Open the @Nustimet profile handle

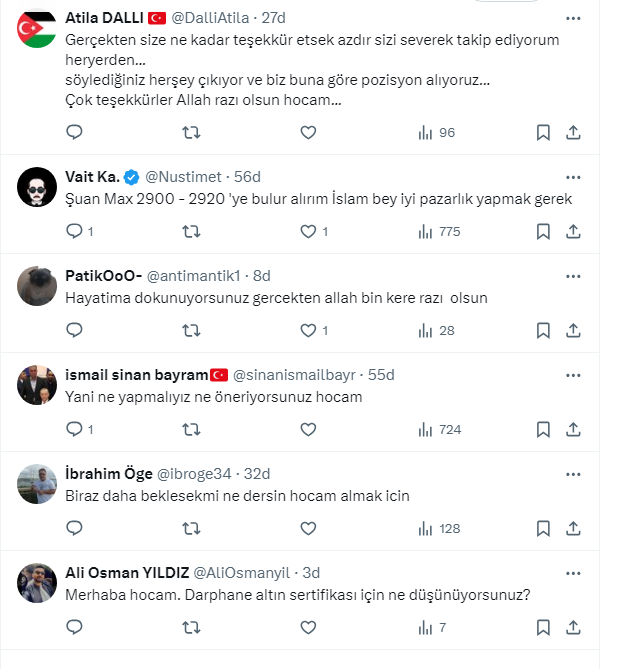click(x=185, y=176)
